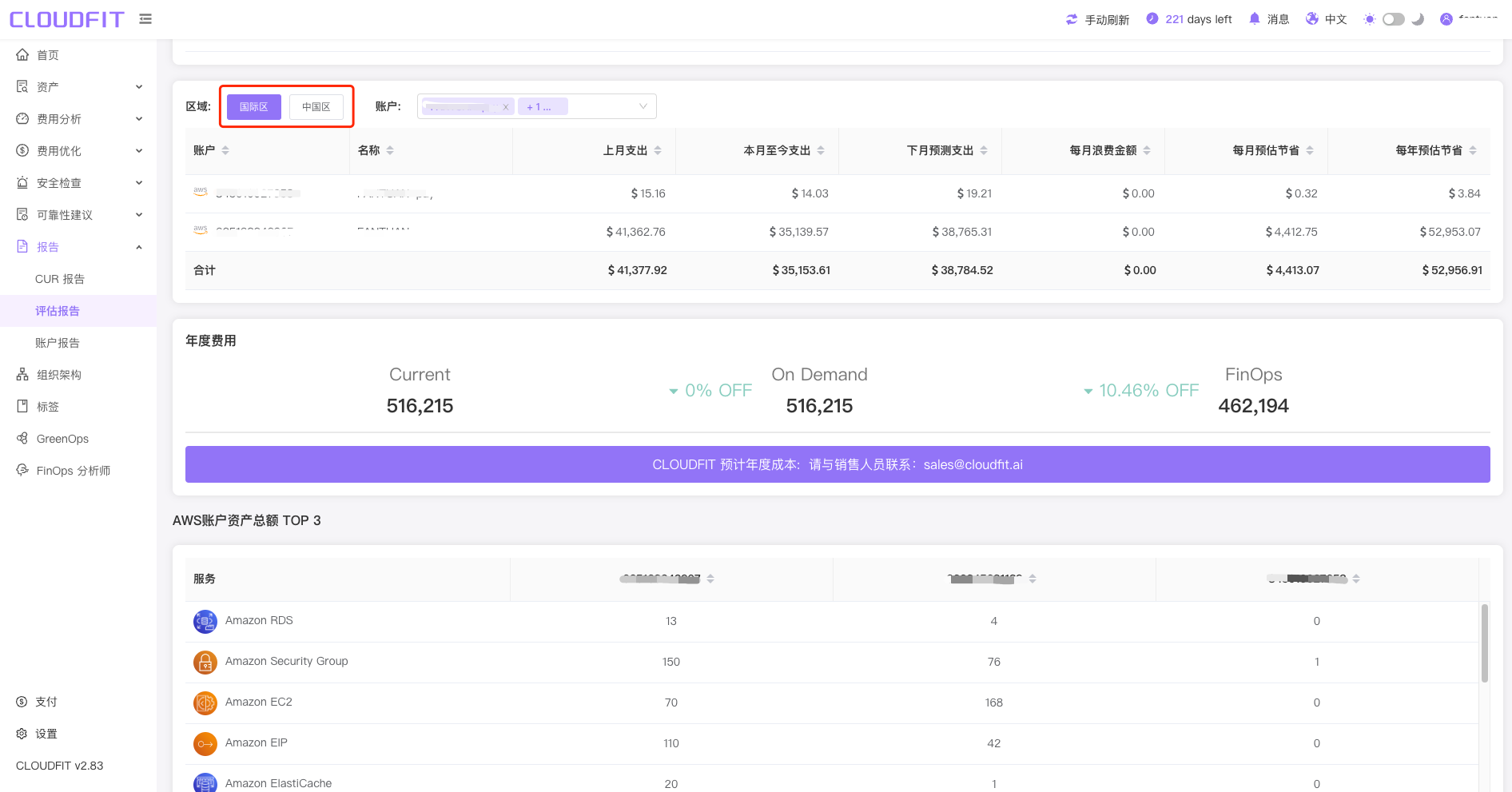The width and height of the screenshot is (1512, 792).
Task: Click the CLOUDFIT sales contact banner
Action: (x=838, y=464)
